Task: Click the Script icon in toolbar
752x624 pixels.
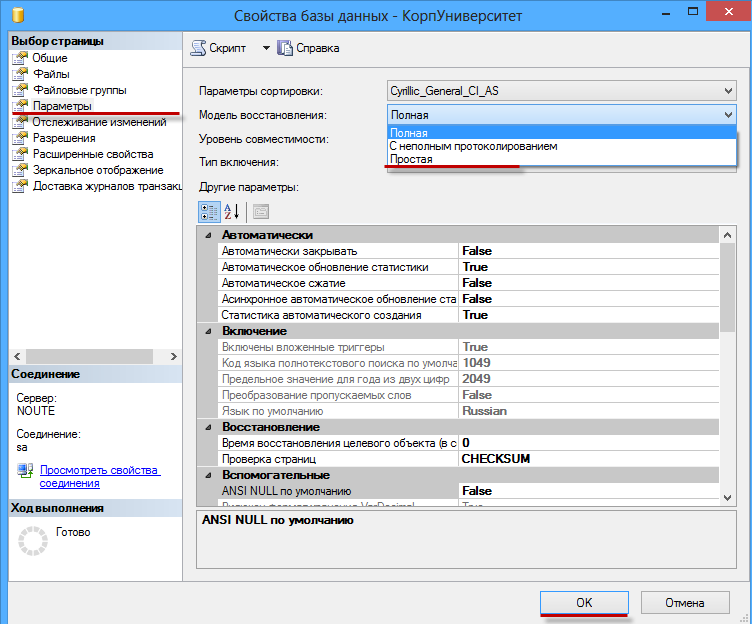Action: [198, 48]
